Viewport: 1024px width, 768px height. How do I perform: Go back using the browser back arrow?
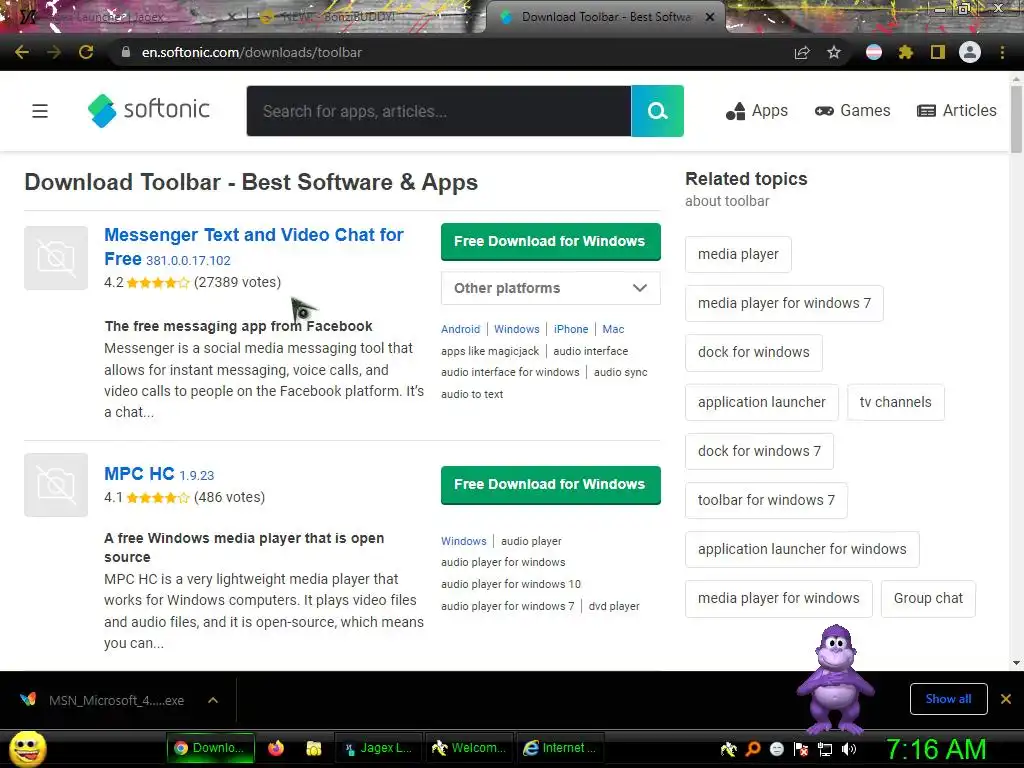[22, 52]
